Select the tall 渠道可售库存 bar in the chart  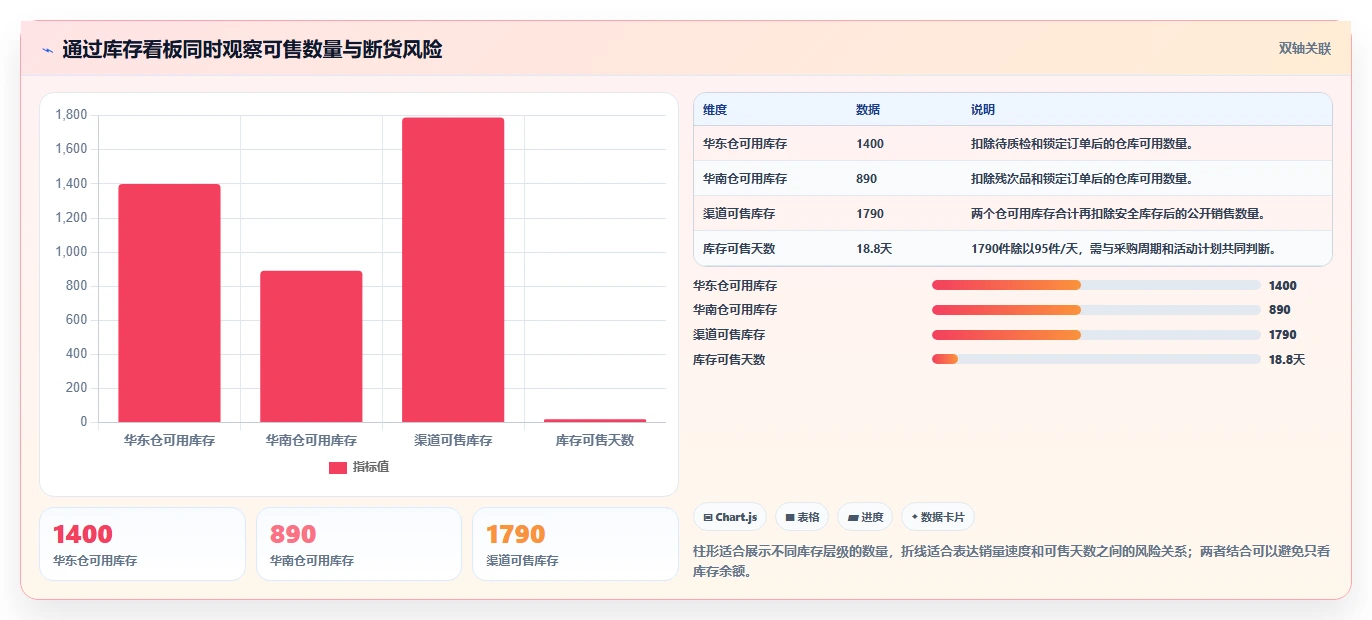click(453, 270)
